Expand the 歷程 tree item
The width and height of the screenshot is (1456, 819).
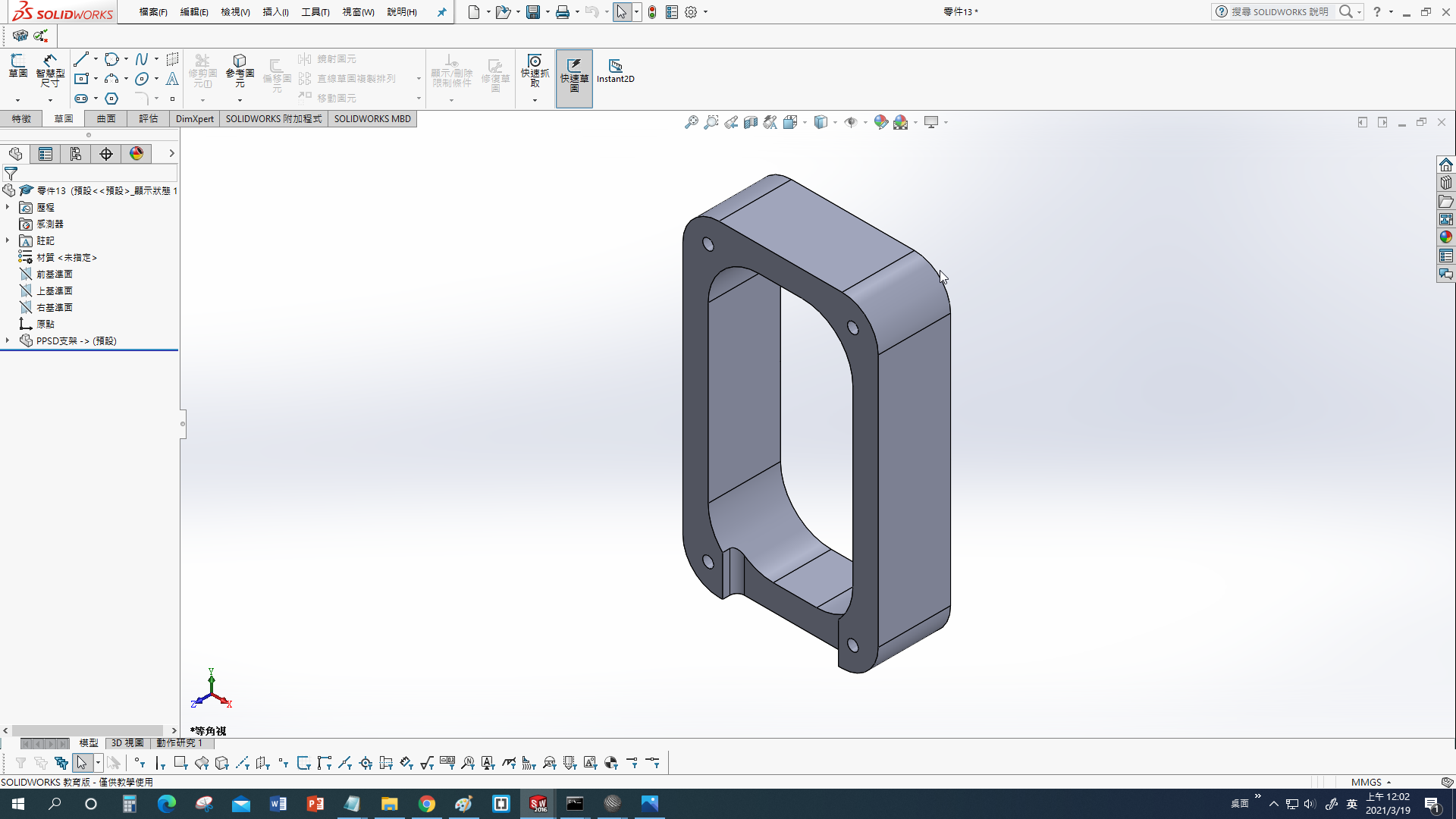[8, 207]
